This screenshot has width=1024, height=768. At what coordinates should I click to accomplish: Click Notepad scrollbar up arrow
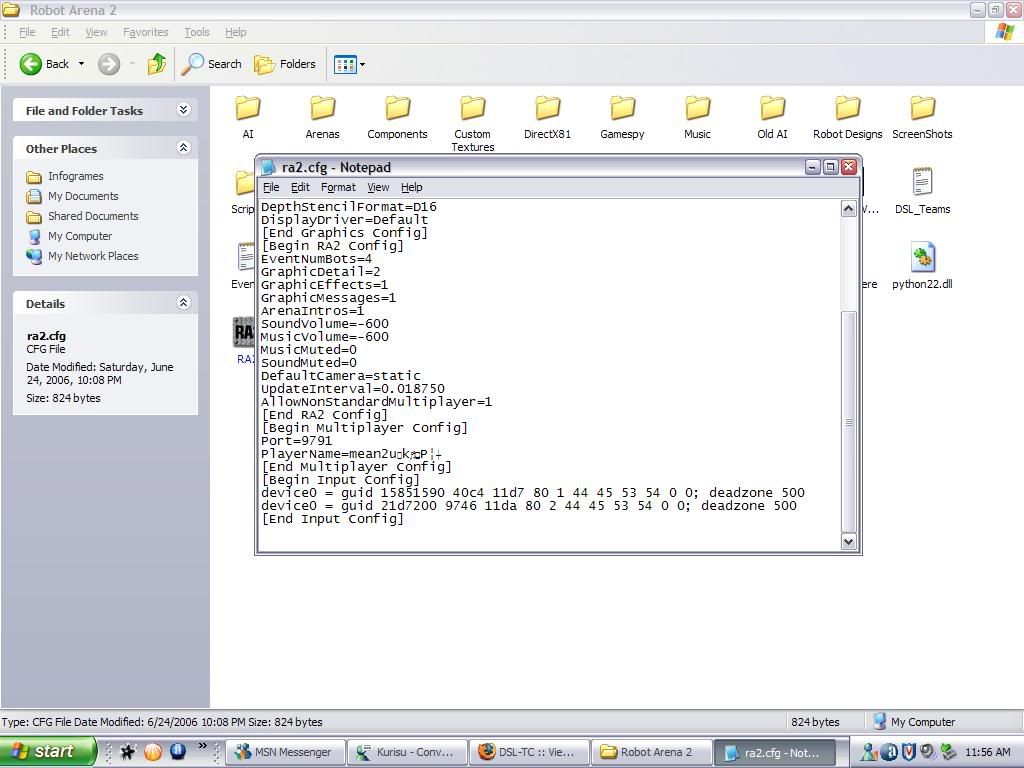tap(848, 209)
